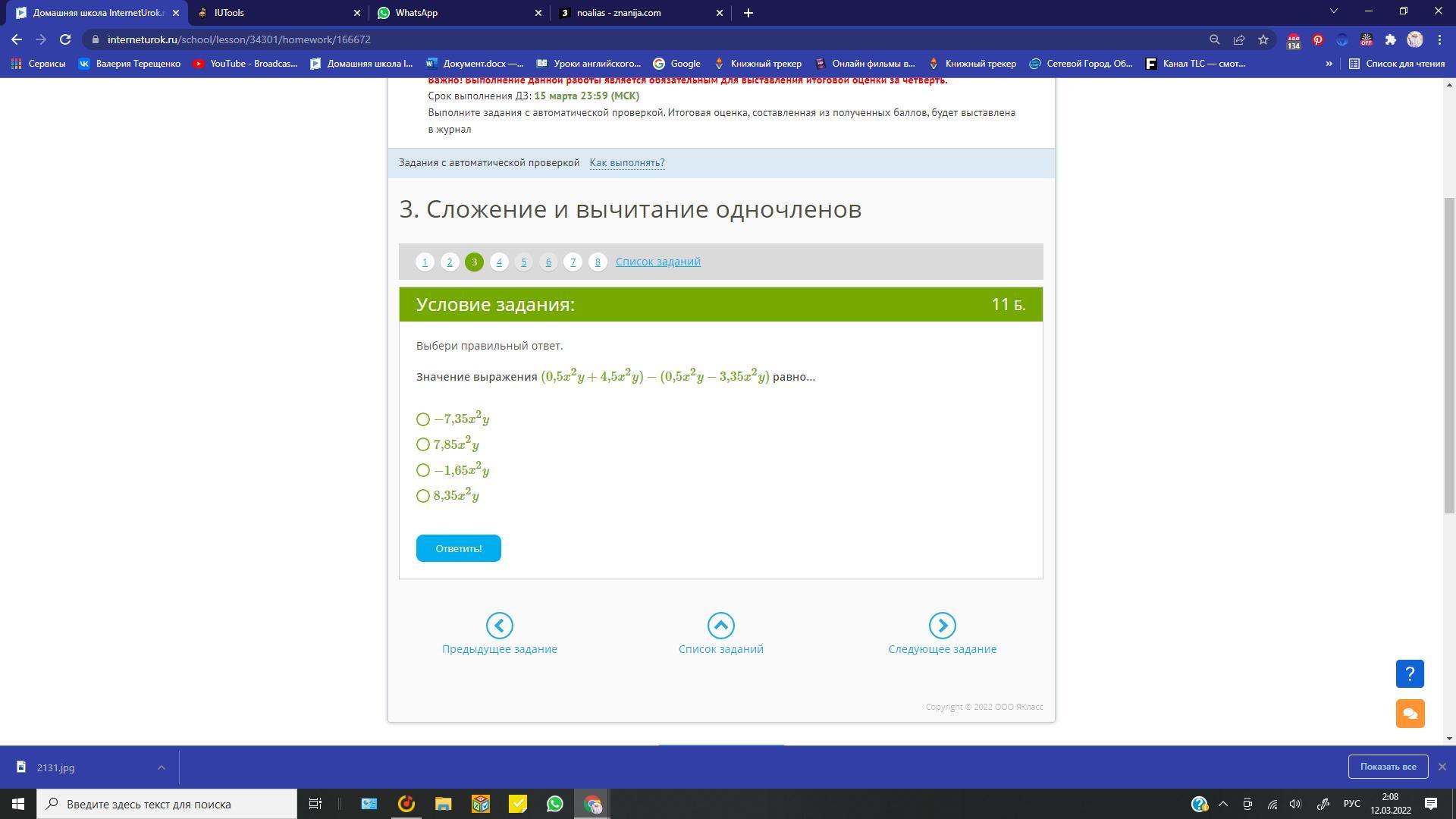Reload the page
Image resolution: width=1456 pixels, height=819 pixels.
point(65,39)
